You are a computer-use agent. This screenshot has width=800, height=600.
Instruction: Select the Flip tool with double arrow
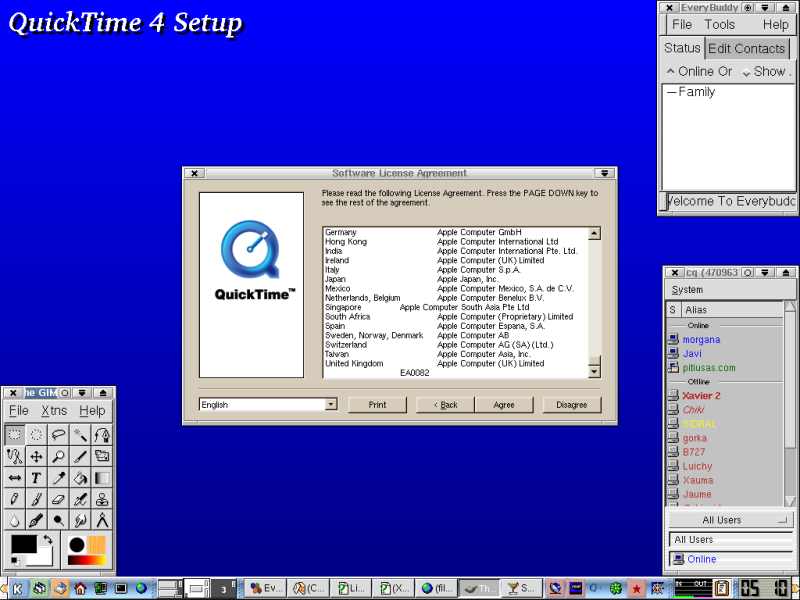coord(14,478)
